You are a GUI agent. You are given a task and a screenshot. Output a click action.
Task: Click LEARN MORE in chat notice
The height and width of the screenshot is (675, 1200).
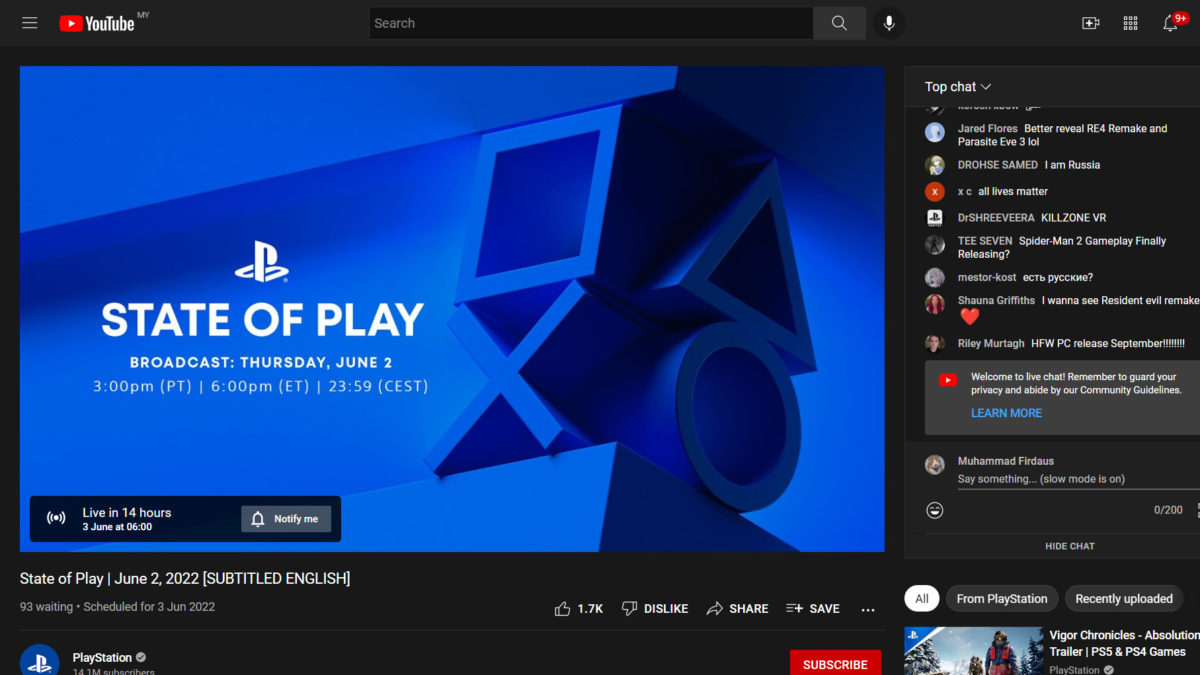point(1006,413)
